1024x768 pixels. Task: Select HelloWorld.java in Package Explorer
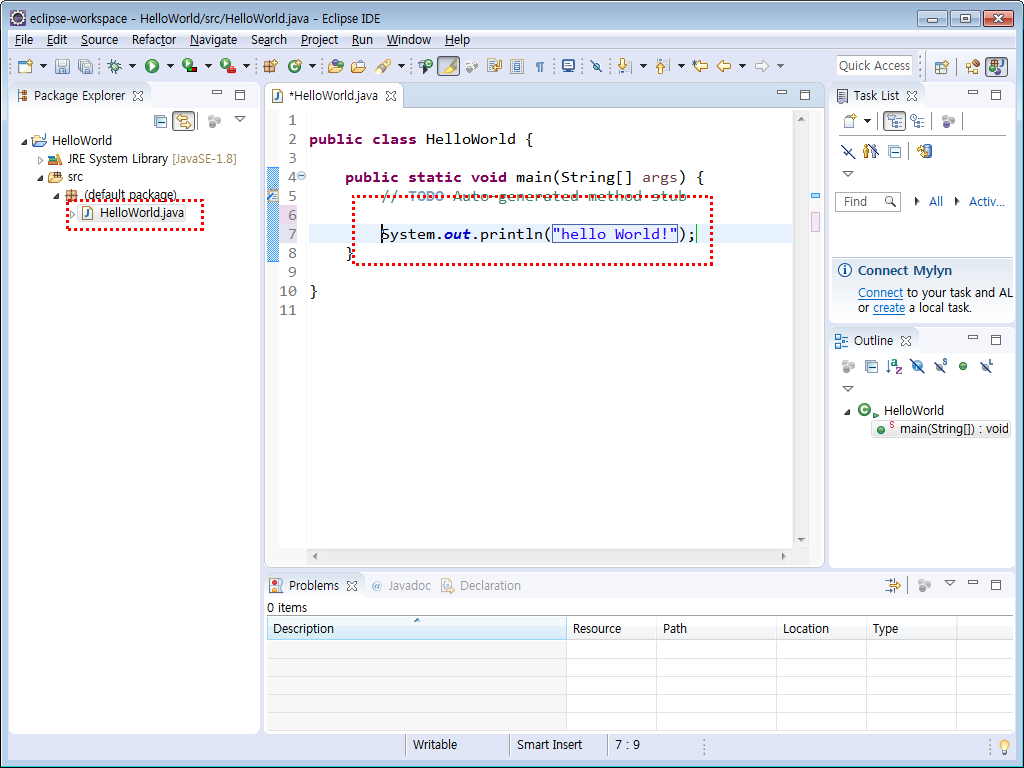142,213
